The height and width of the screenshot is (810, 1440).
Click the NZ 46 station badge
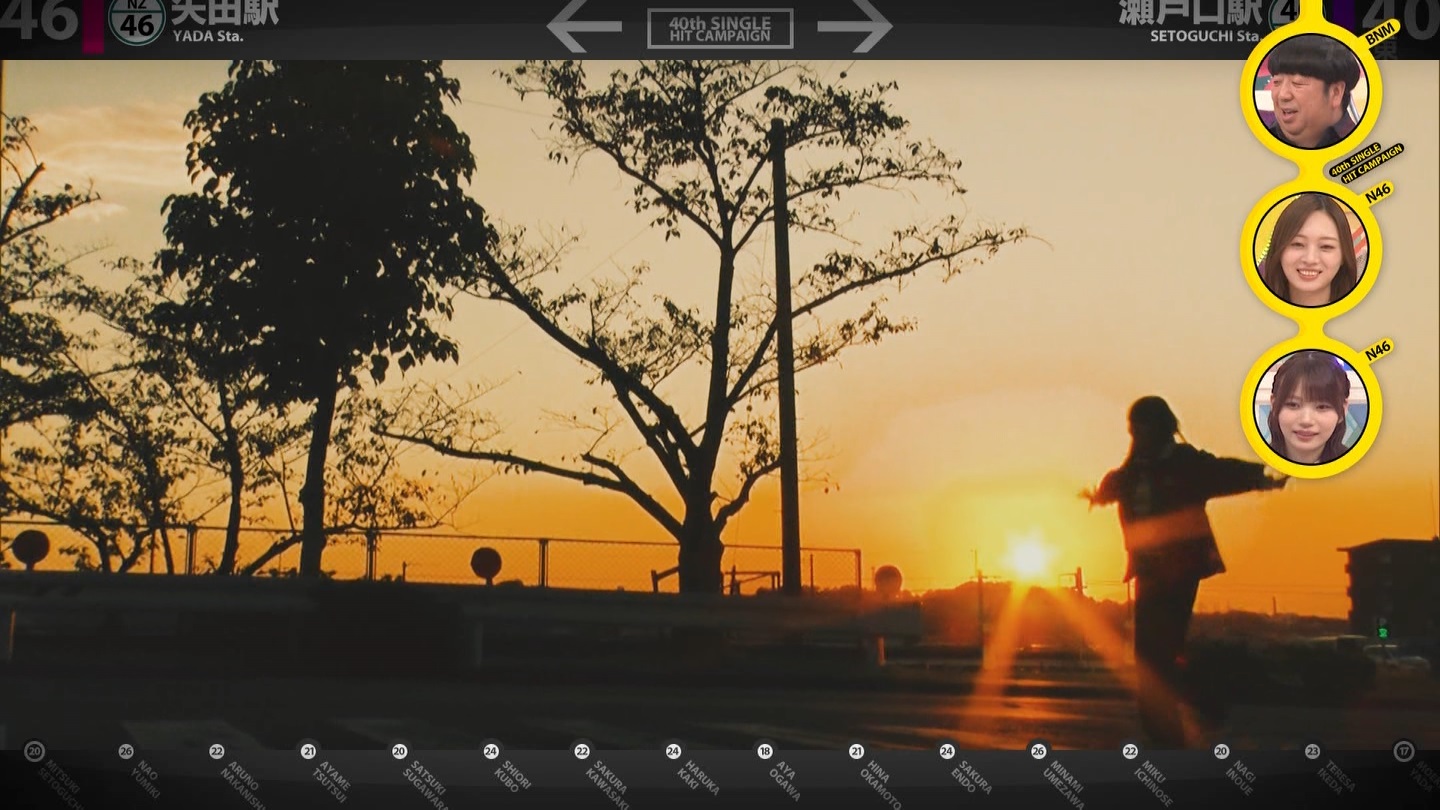pyautogui.click(x=137, y=21)
